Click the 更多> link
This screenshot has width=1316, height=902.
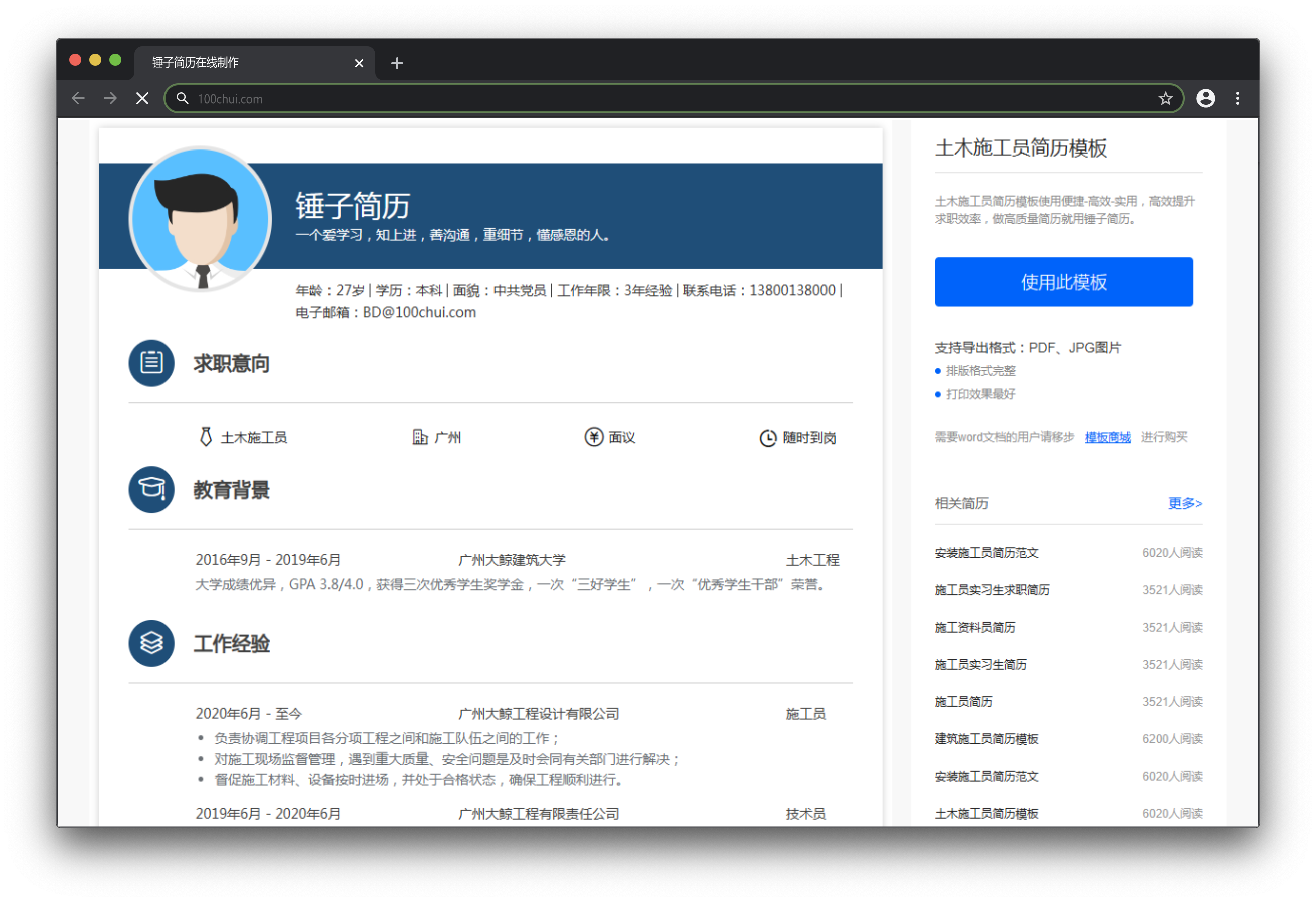[1185, 503]
